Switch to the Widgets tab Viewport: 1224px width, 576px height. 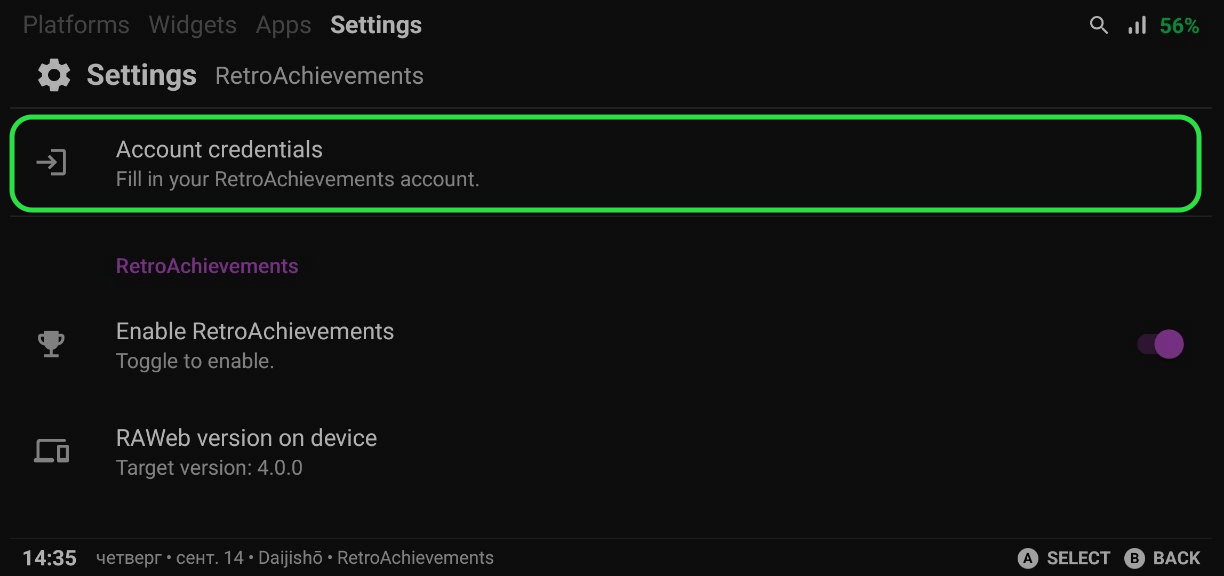tap(193, 25)
